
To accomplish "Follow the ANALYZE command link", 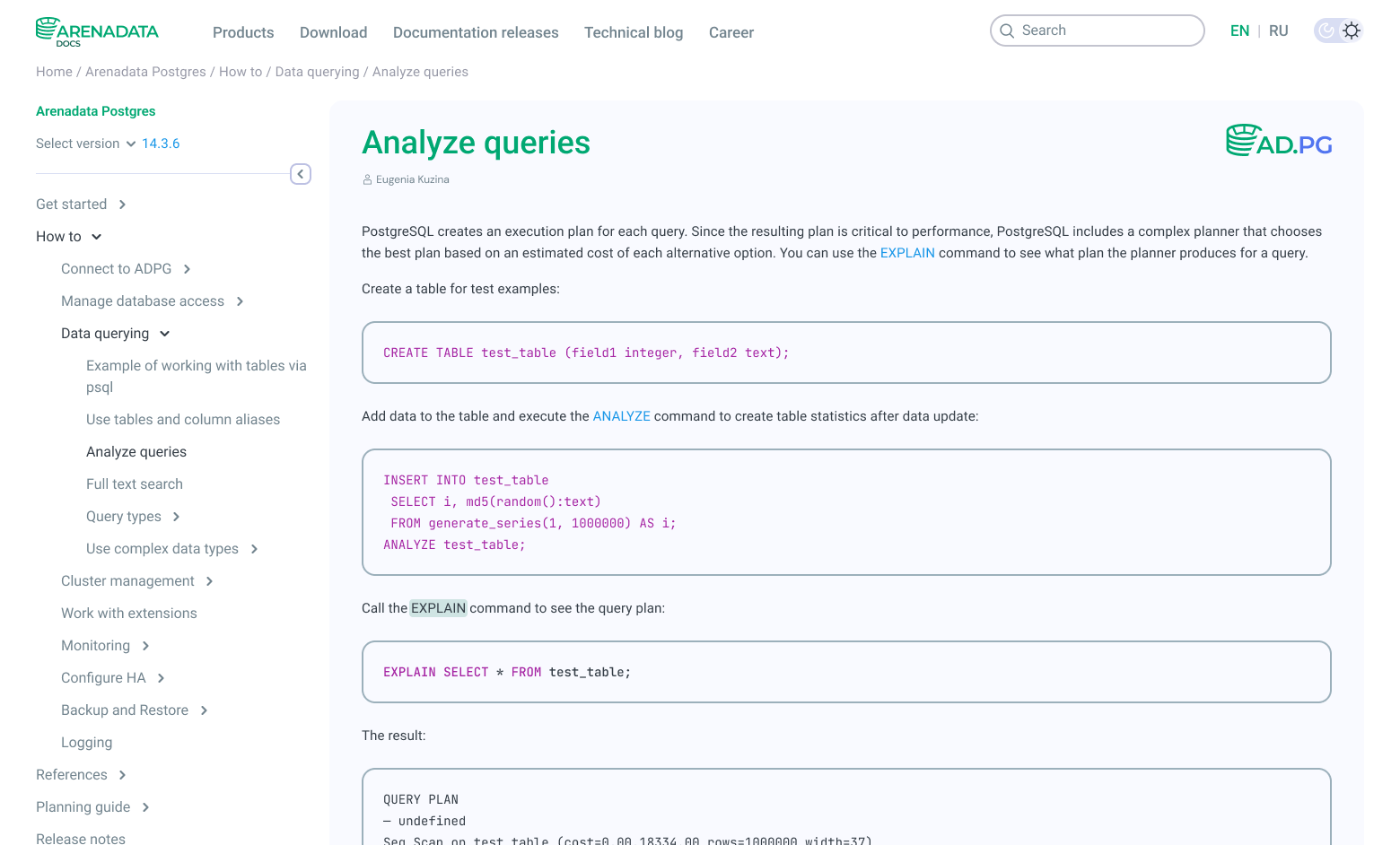I will 621,416.
